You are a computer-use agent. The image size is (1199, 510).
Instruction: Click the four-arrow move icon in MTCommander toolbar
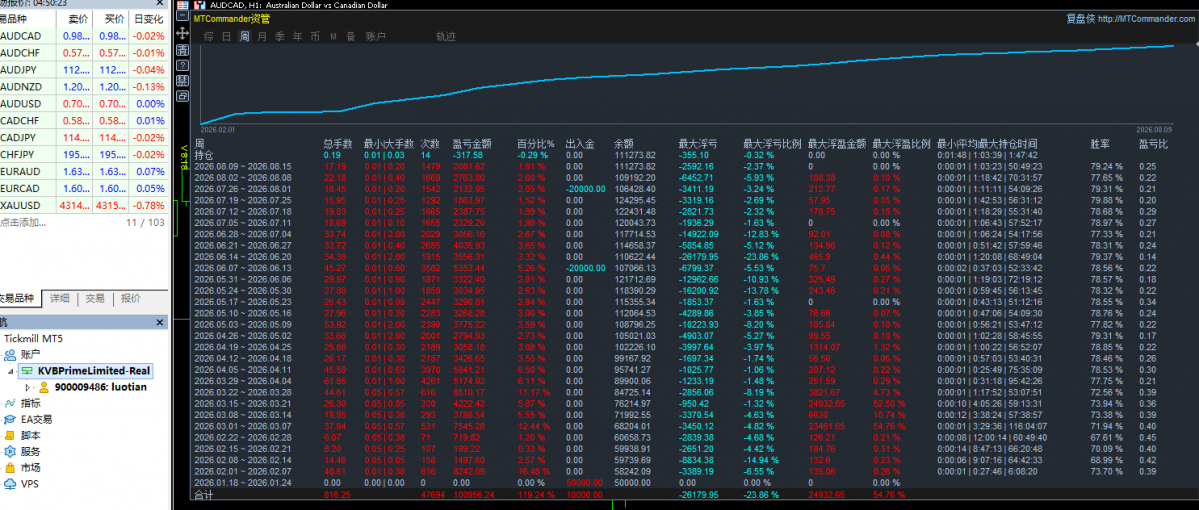(182, 34)
